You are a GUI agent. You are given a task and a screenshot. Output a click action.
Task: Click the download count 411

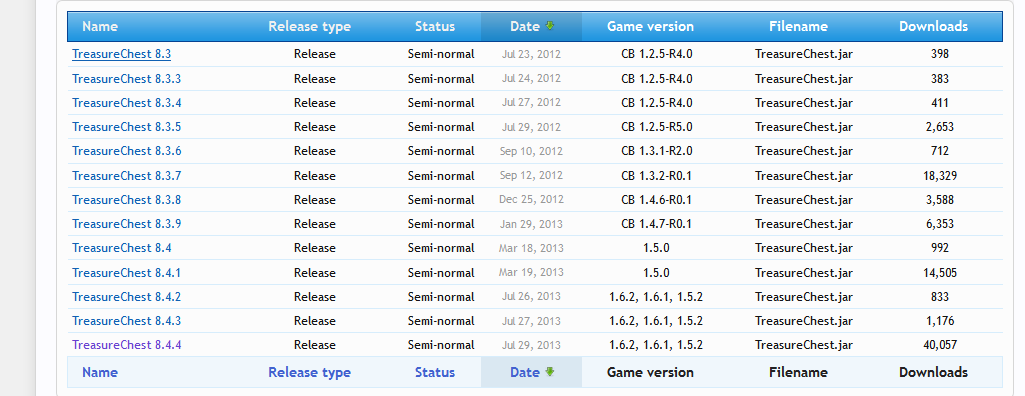coord(940,103)
